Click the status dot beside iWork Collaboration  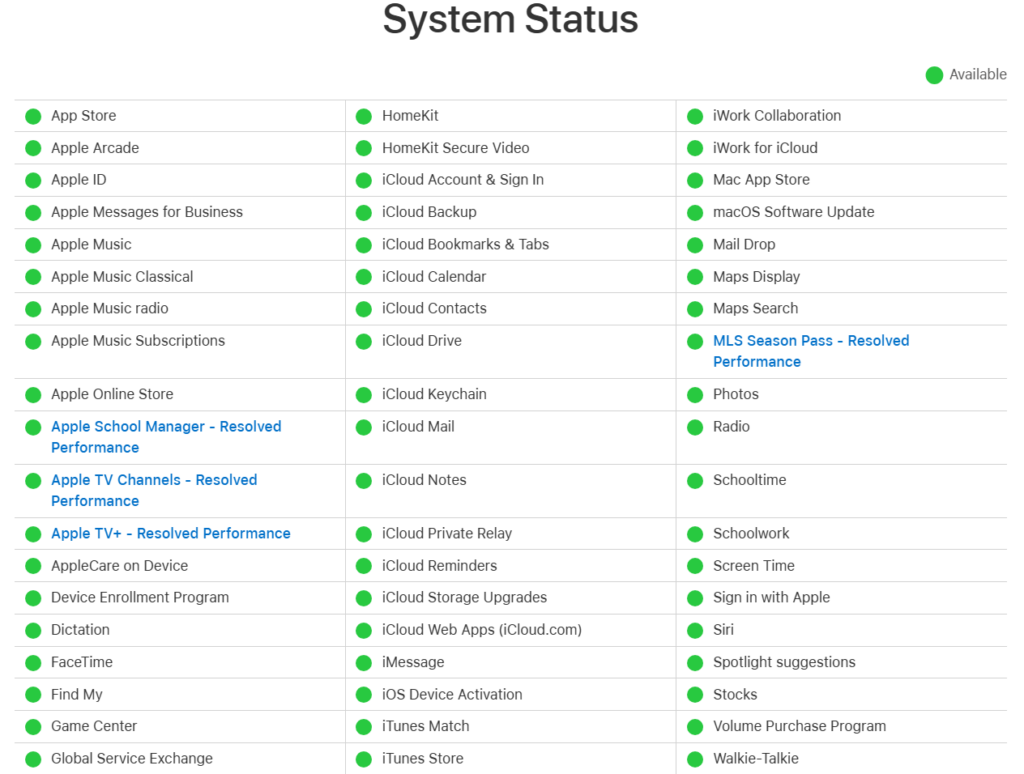coord(695,116)
